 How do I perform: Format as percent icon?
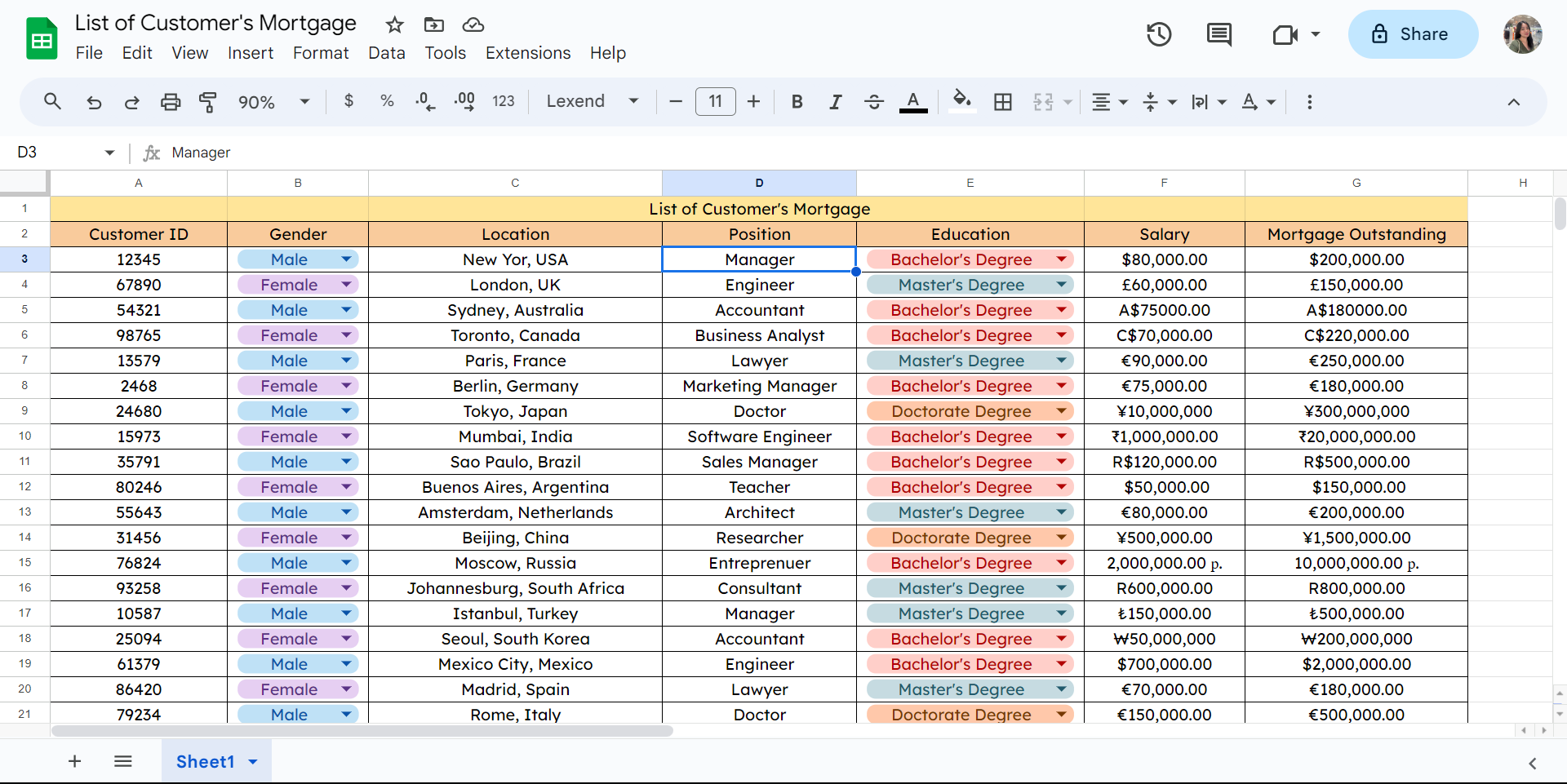(388, 101)
